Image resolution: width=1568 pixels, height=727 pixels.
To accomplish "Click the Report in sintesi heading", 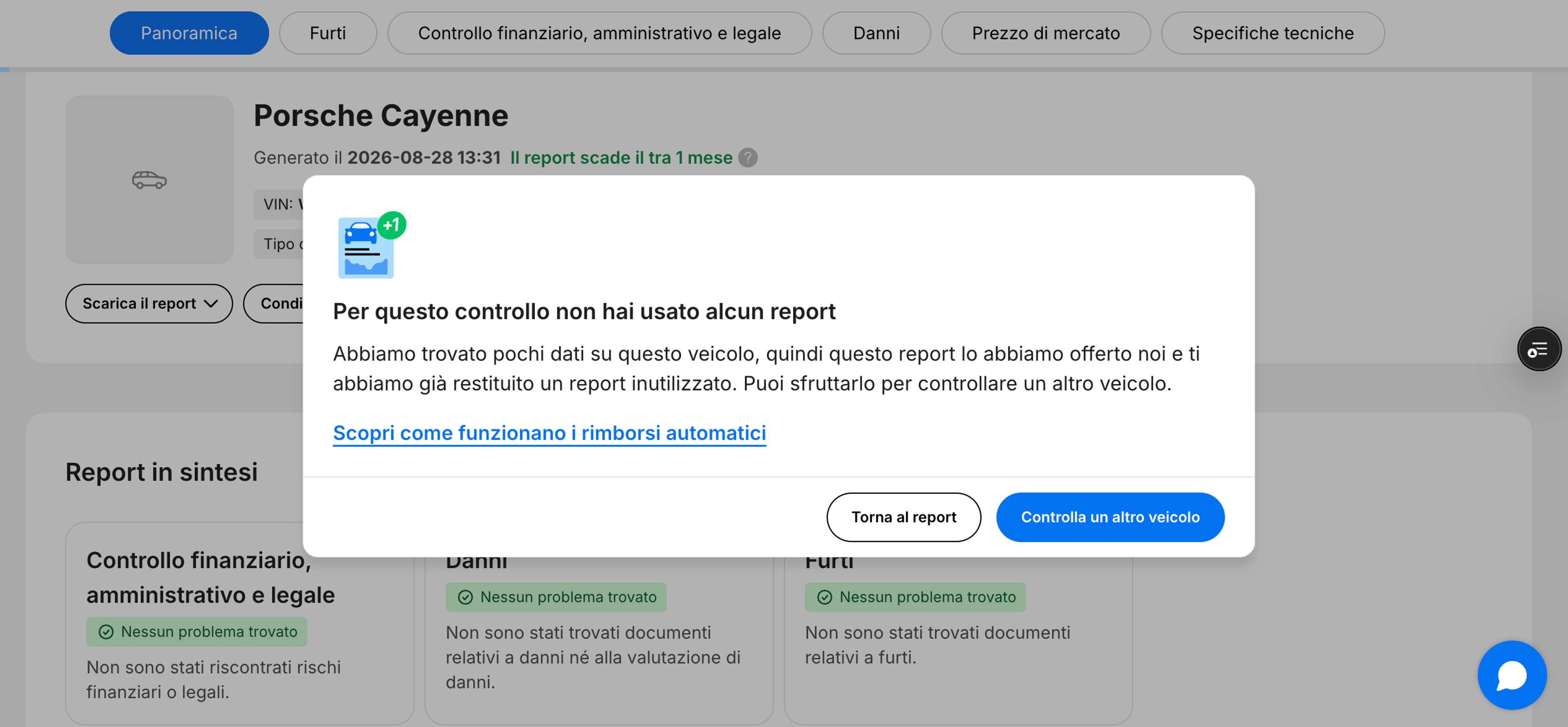I will [161, 473].
